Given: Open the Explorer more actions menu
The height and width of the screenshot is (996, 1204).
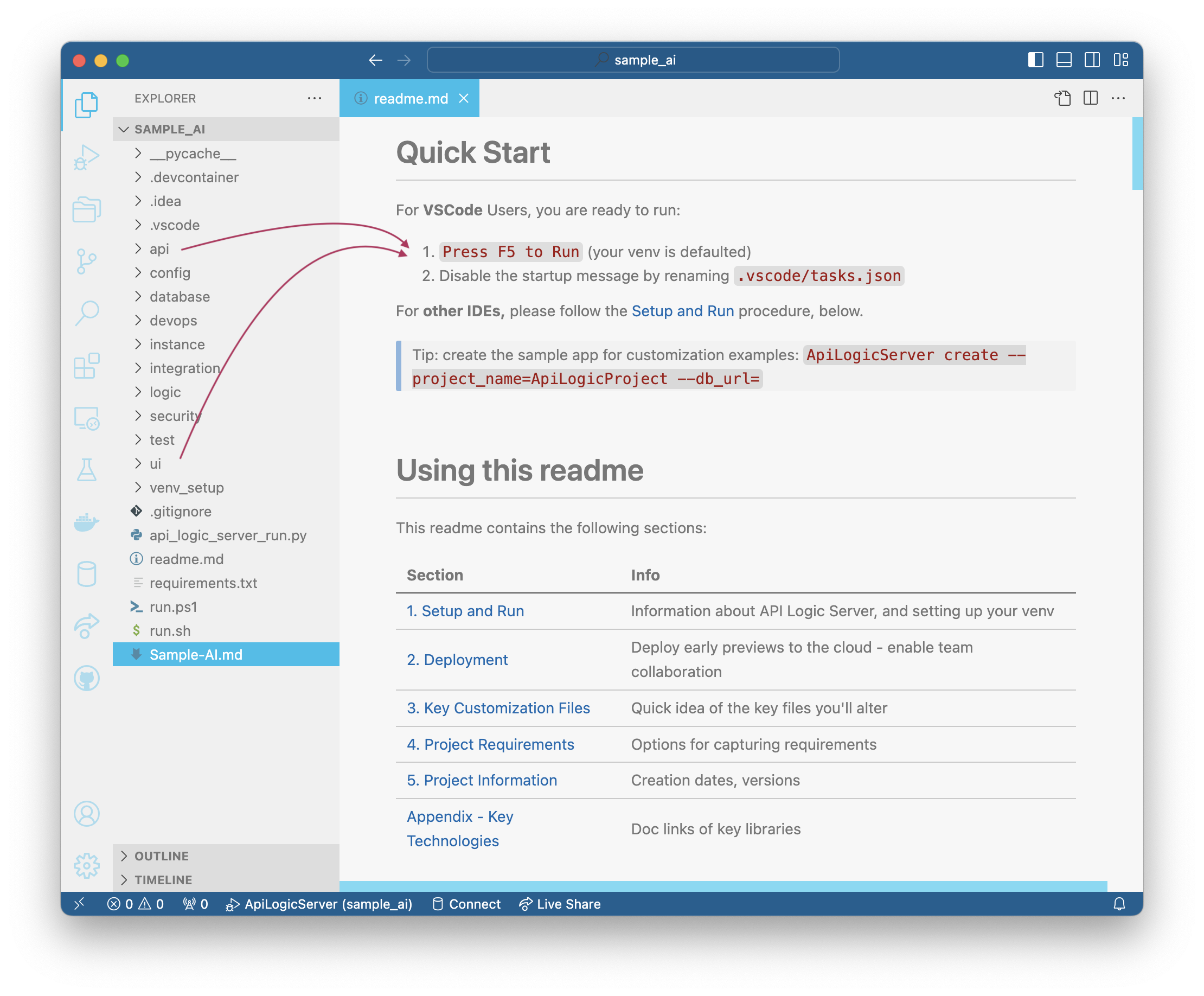Looking at the screenshot, I should pos(314,98).
